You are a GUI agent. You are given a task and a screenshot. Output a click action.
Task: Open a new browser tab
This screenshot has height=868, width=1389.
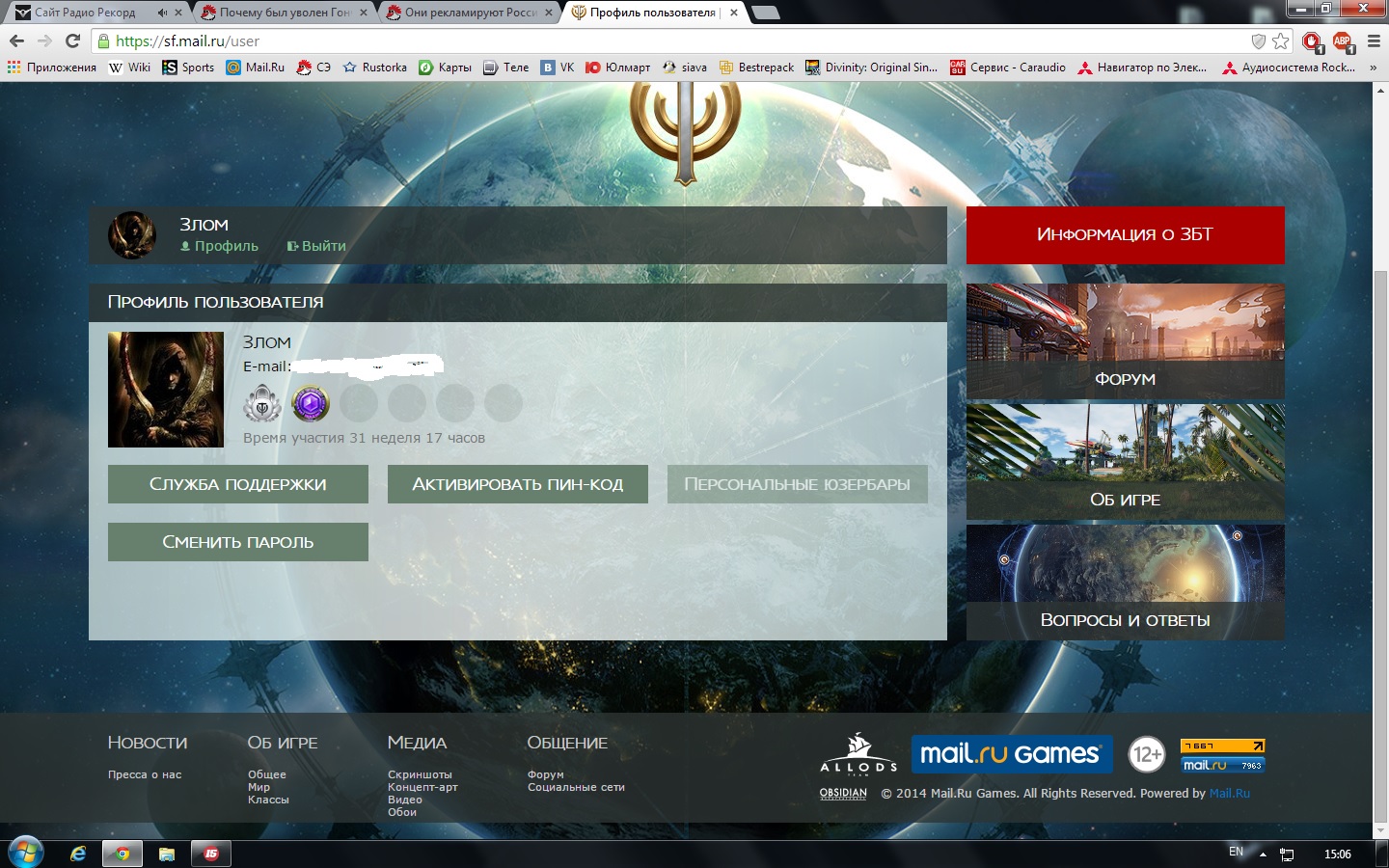click(x=765, y=13)
